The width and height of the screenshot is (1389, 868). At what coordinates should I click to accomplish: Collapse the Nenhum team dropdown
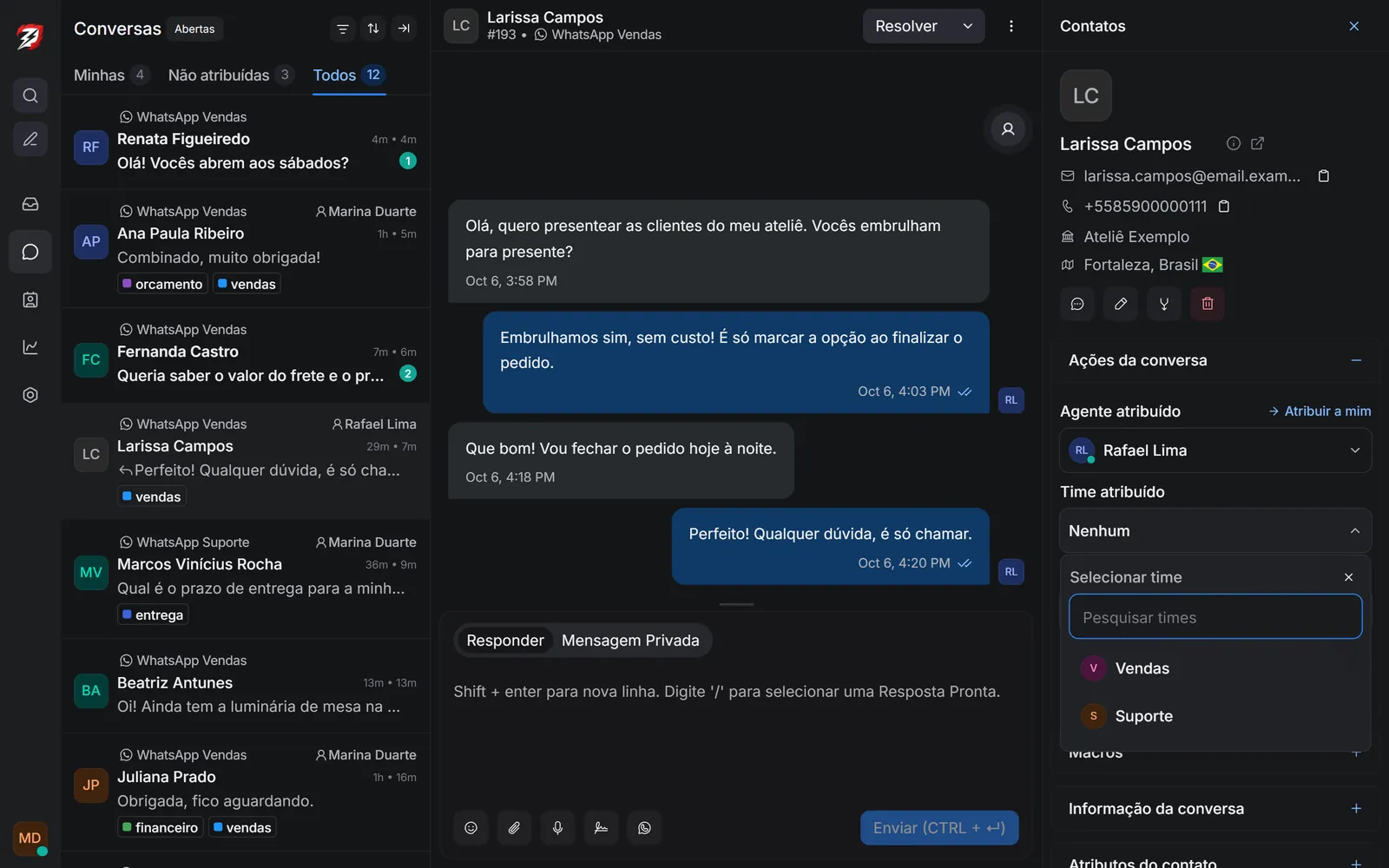[x=1215, y=531]
